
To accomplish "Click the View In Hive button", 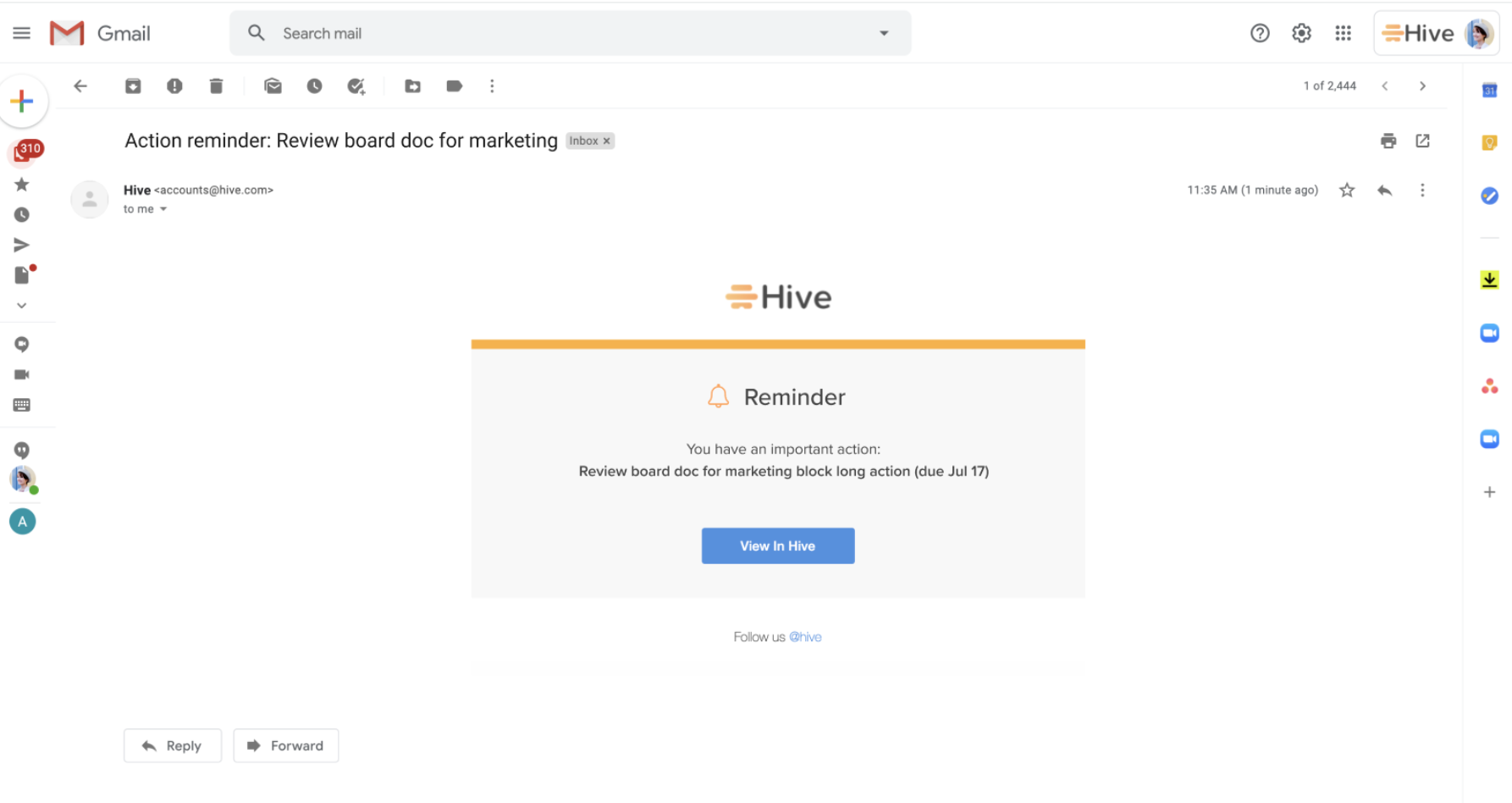I will tap(778, 545).
